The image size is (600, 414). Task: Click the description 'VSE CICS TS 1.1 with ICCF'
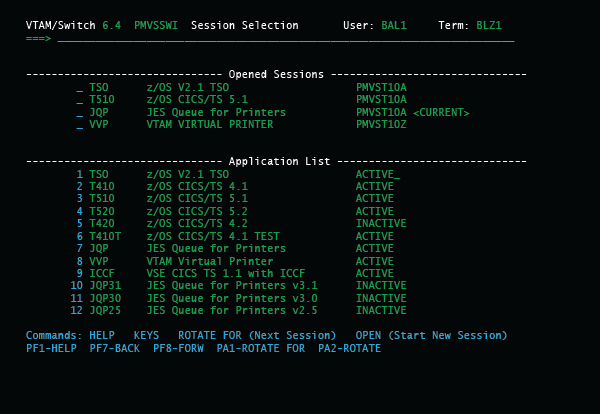[226, 274]
